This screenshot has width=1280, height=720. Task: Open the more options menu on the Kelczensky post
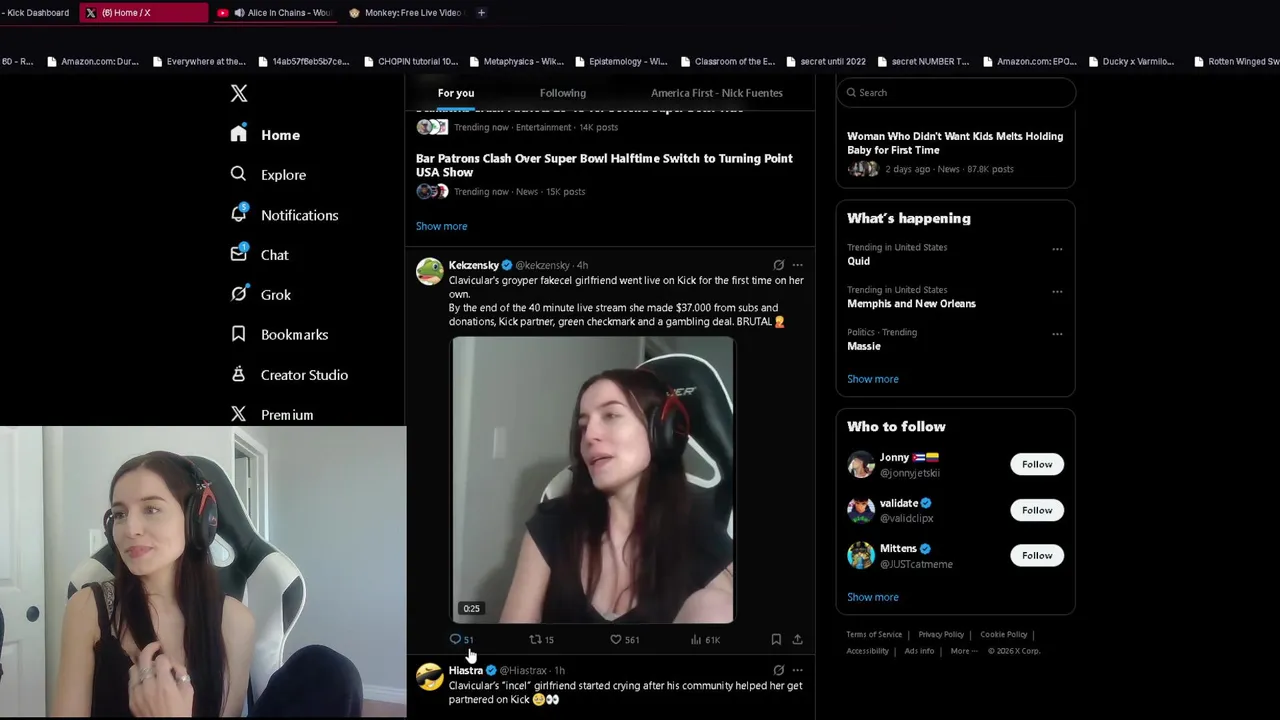(x=797, y=265)
